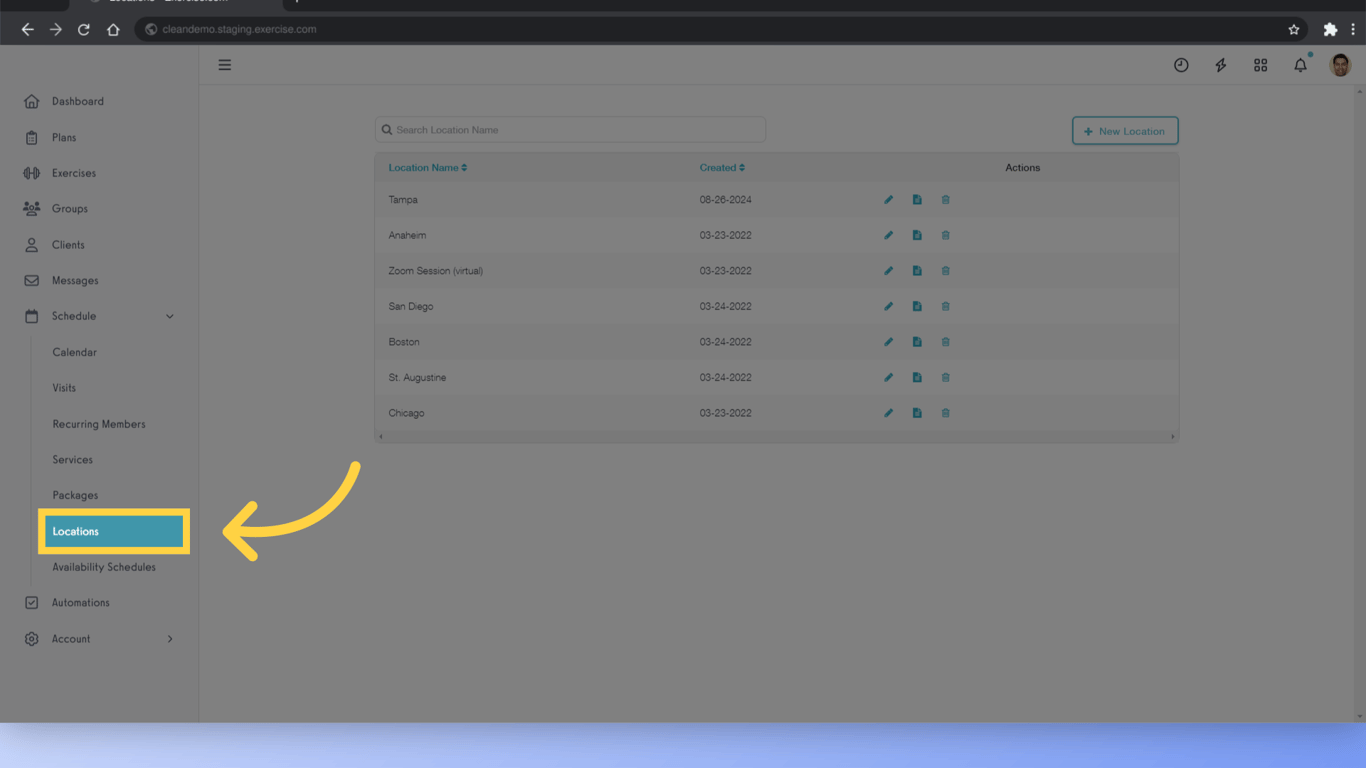
Task: Toggle the sidebar with the hamburger icon
Action: [224, 64]
